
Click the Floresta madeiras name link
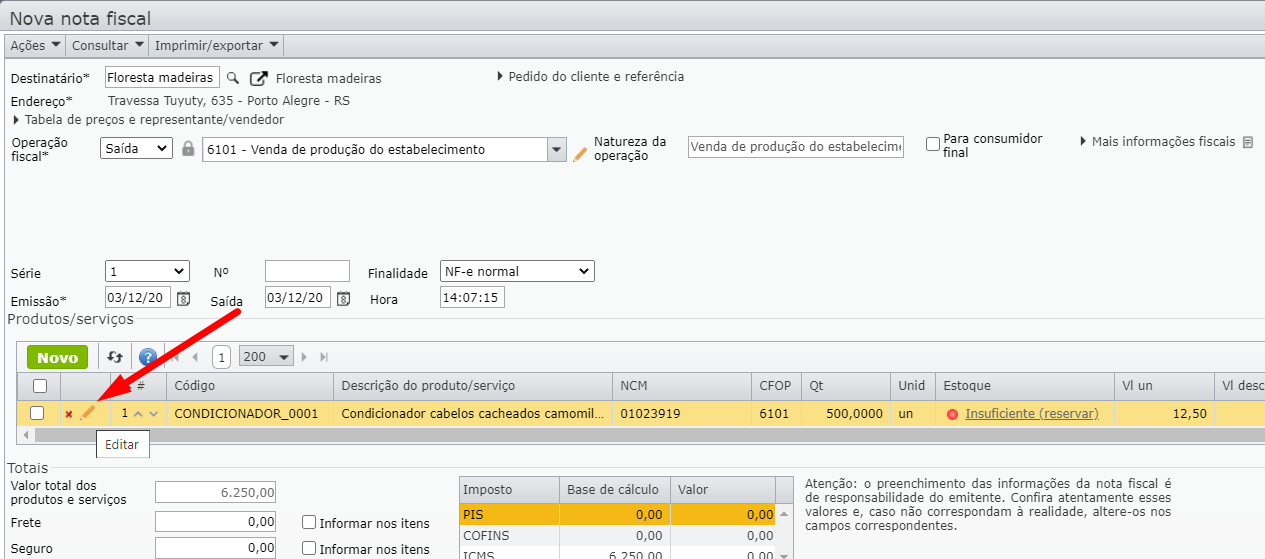(x=328, y=78)
